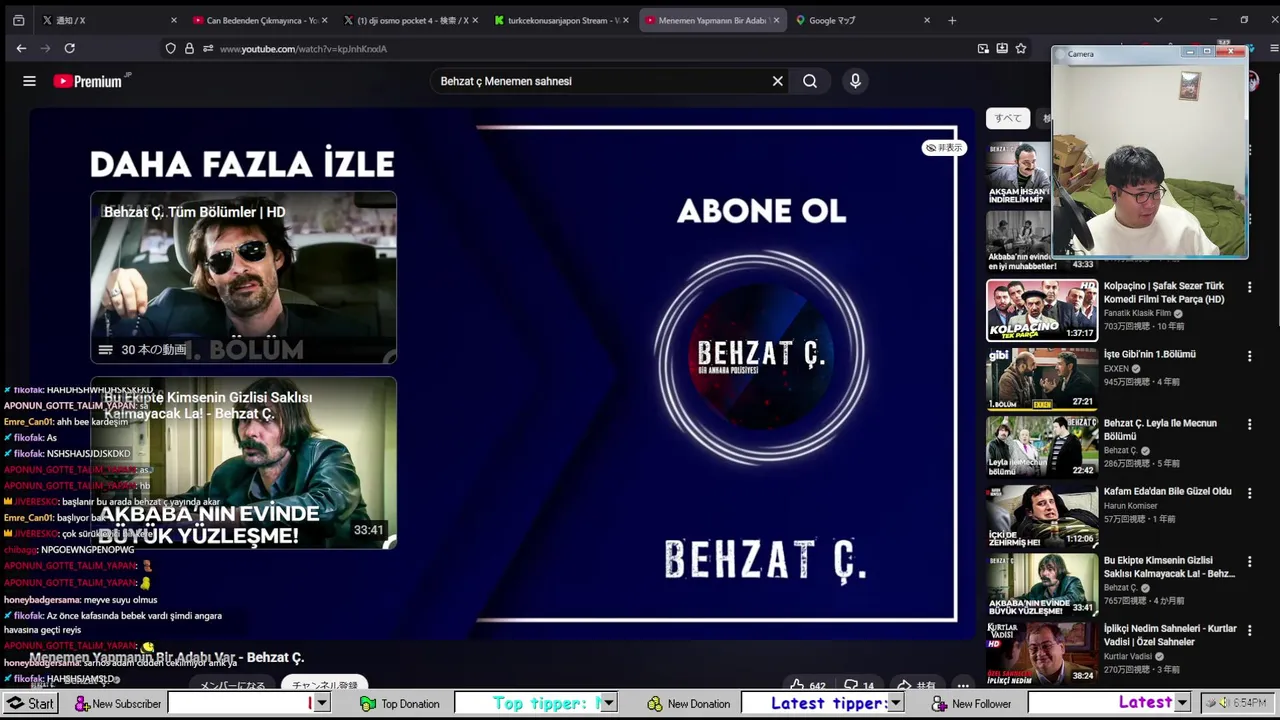This screenshot has width=1280, height=720.
Task: Open the firefox view button left of the tabs
Action: tap(18, 20)
